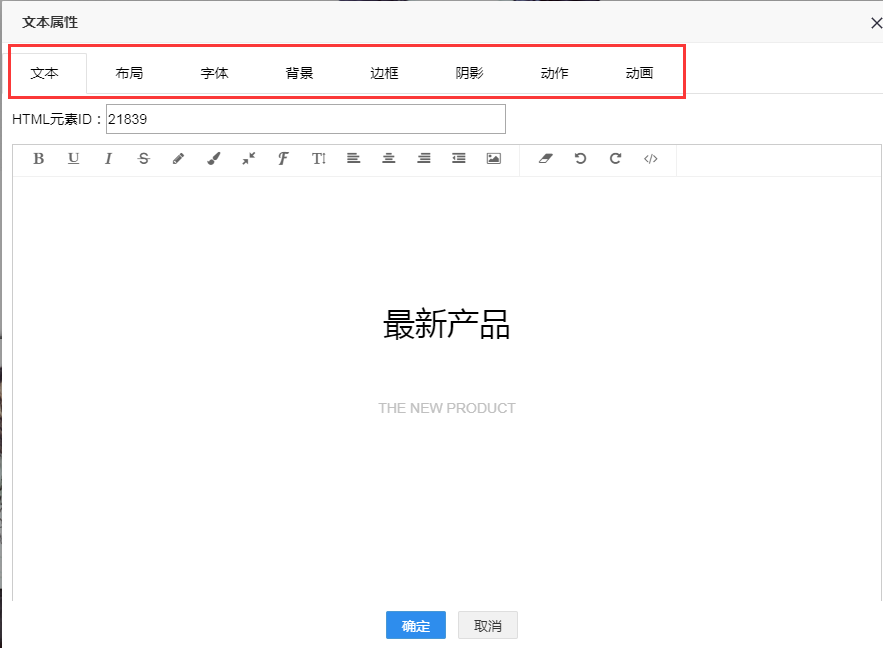The width and height of the screenshot is (883, 648).
Task: Go to the 背景 tab
Action: click(x=299, y=73)
